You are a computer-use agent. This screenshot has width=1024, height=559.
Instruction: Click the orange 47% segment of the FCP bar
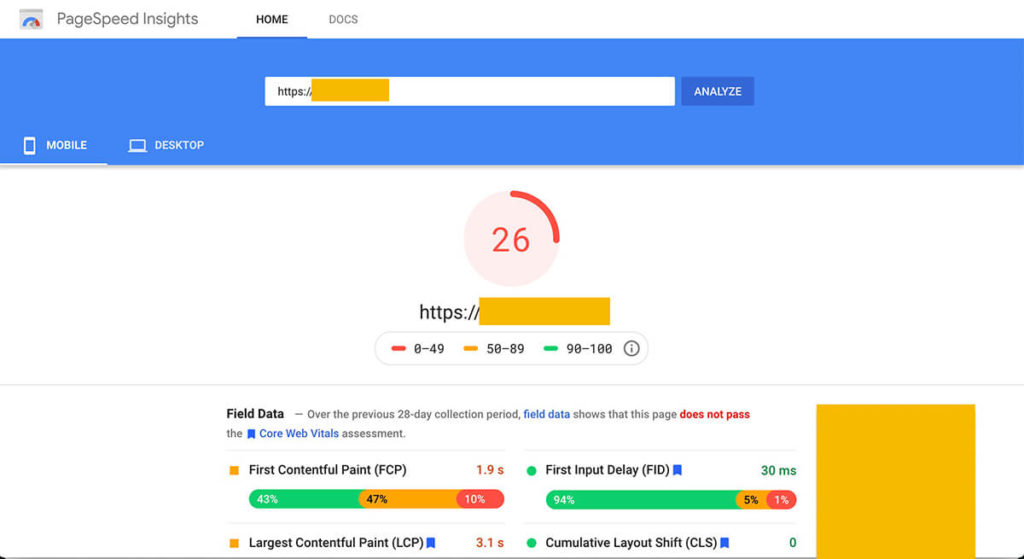tap(408, 500)
